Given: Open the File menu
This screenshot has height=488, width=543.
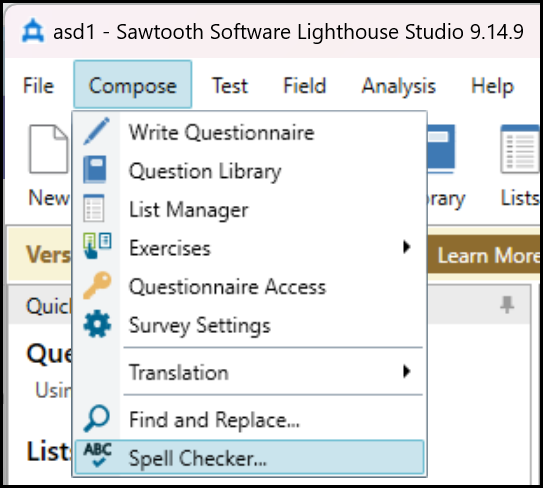Looking at the screenshot, I should tap(38, 85).
